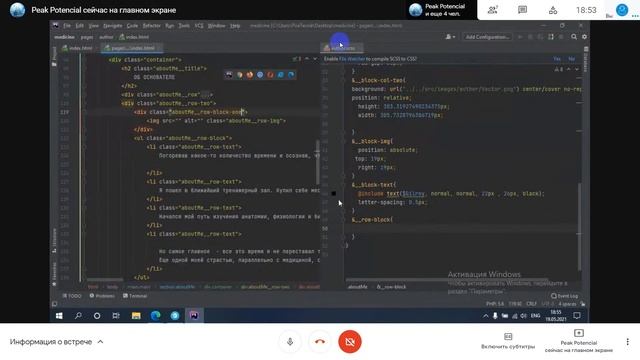This screenshot has height=360, width=640.
Task: Click the IDE Search Everywhere magnifier icon
Action: [574, 37]
